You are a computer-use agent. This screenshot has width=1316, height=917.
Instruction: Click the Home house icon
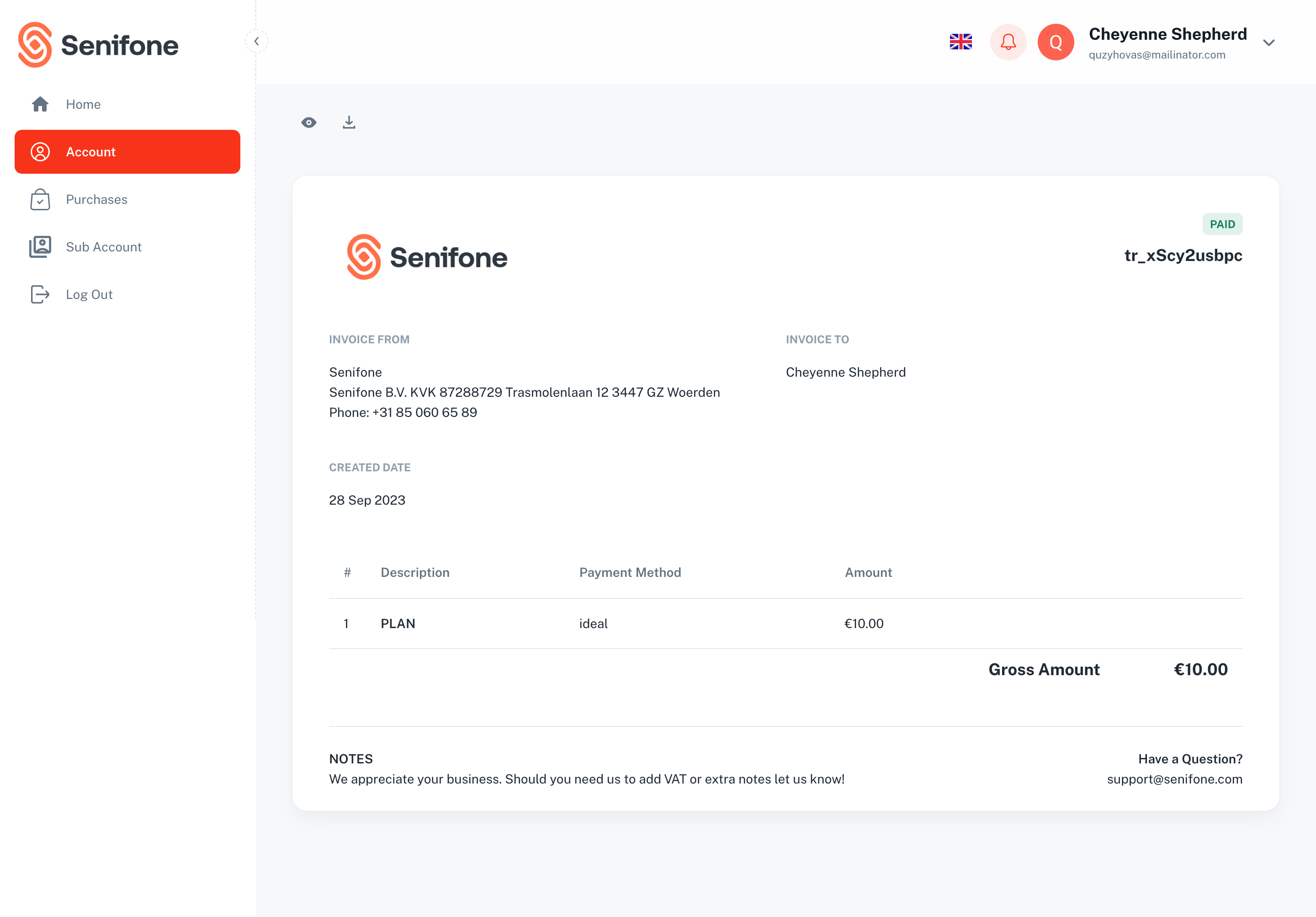coord(40,104)
